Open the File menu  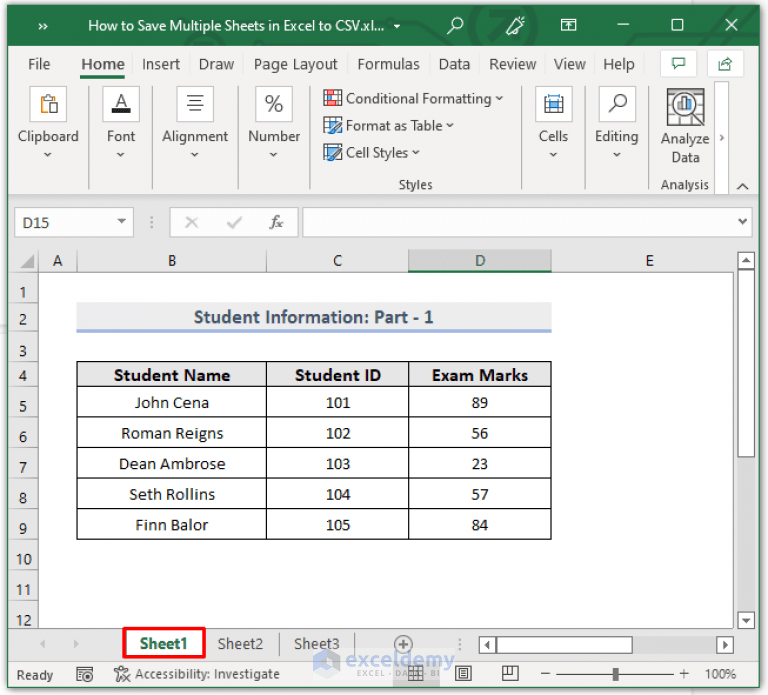(39, 64)
